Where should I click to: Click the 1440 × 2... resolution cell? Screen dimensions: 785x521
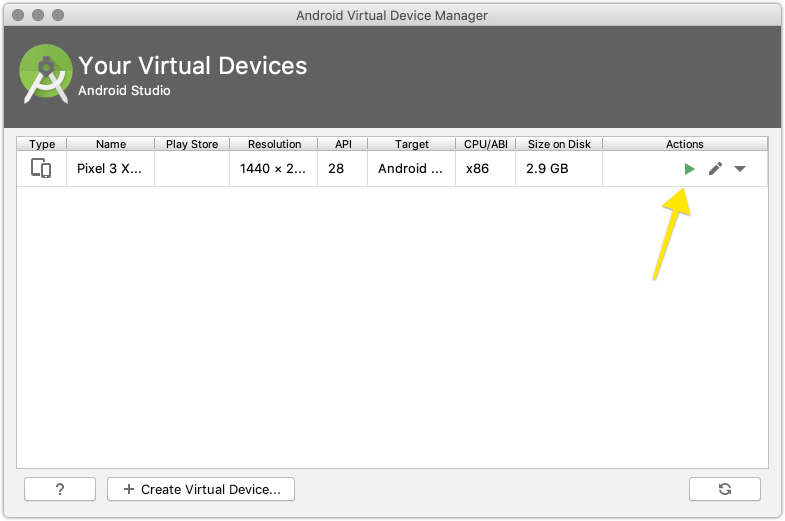point(274,169)
